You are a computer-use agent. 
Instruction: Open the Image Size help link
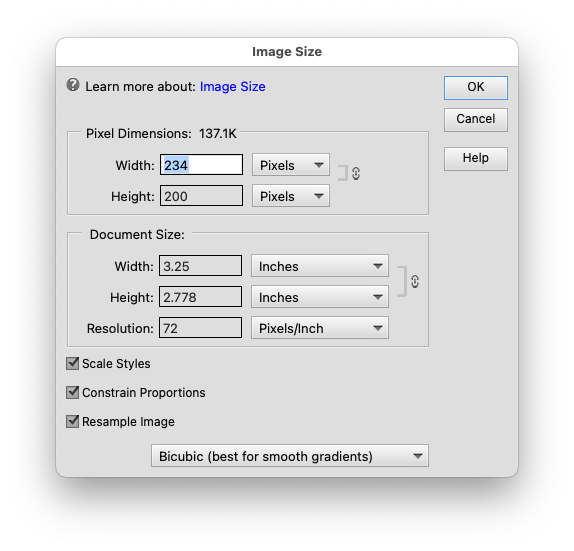pyautogui.click(x=232, y=87)
